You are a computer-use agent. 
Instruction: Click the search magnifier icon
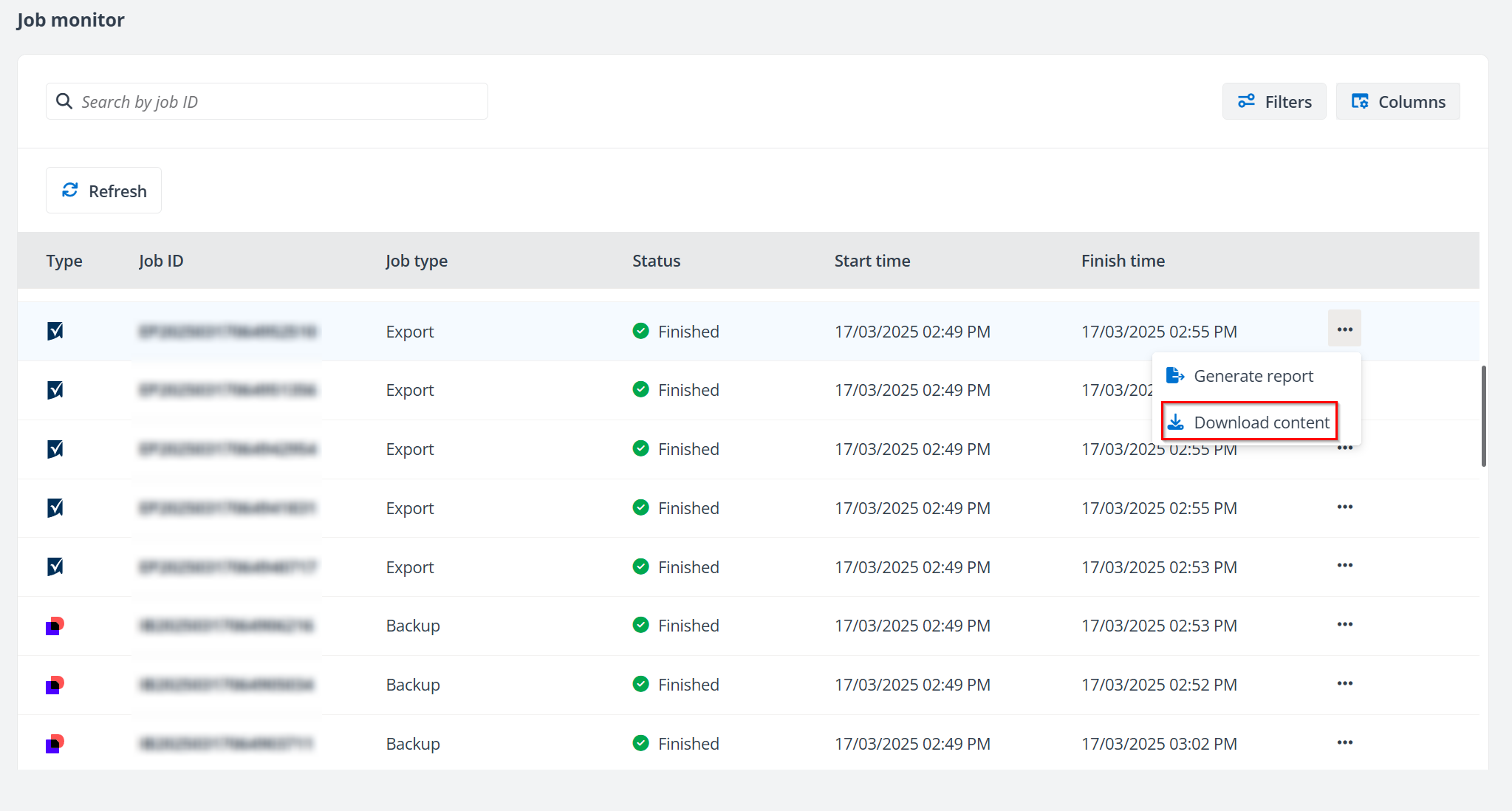point(65,101)
